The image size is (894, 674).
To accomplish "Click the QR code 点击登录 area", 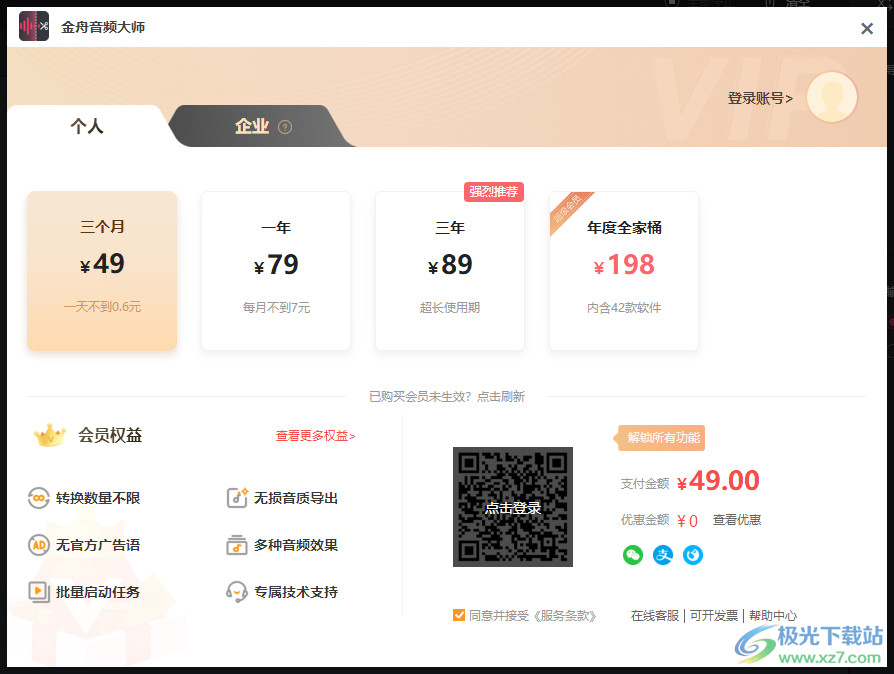I will (x=513, y=507).
